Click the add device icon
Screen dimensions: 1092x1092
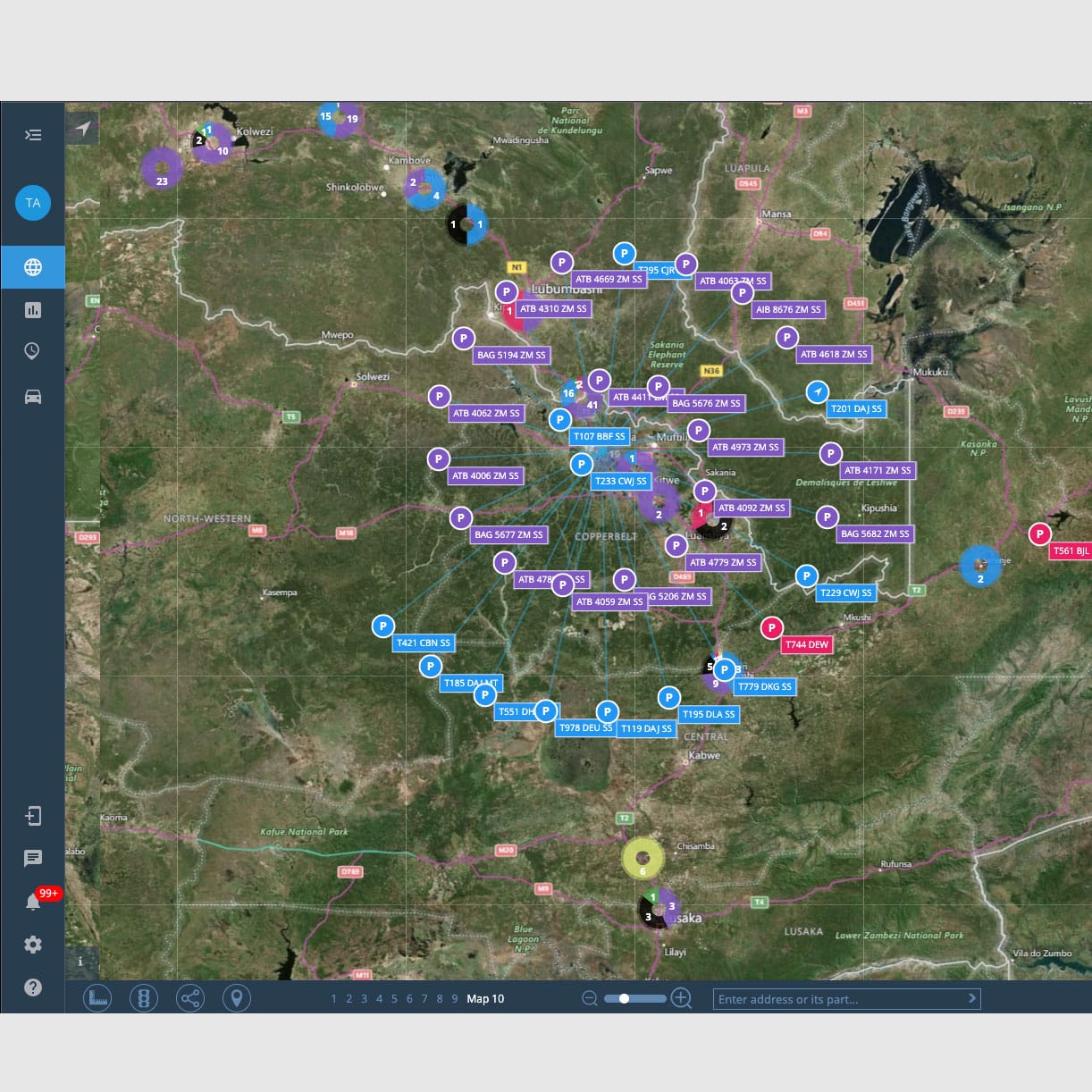pos(33,816)
